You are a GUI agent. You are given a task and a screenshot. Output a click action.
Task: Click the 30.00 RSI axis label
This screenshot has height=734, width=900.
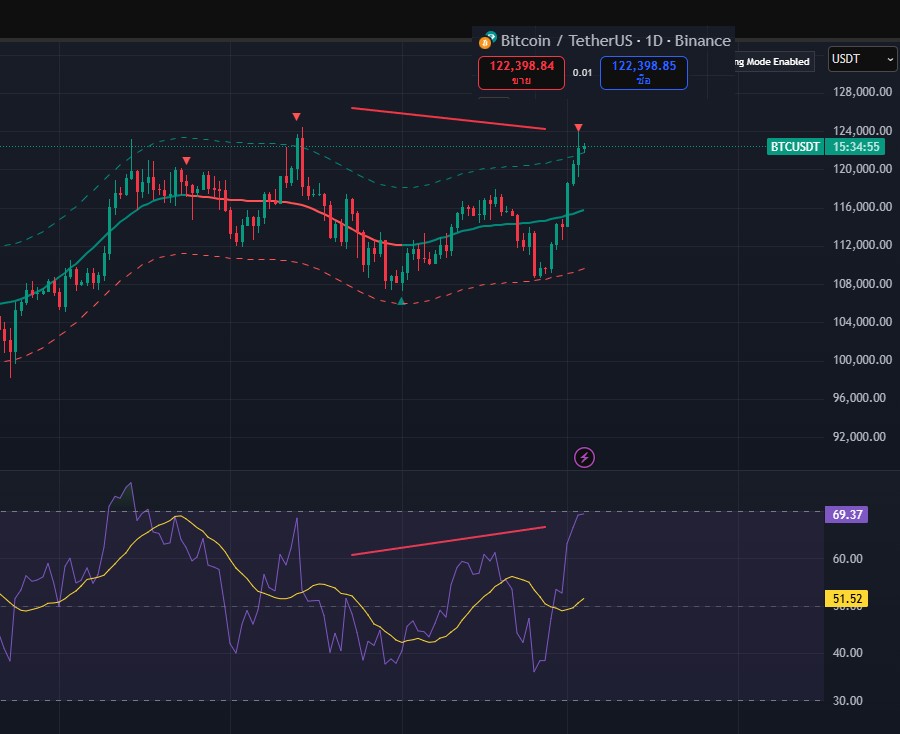tap(847, 700)
